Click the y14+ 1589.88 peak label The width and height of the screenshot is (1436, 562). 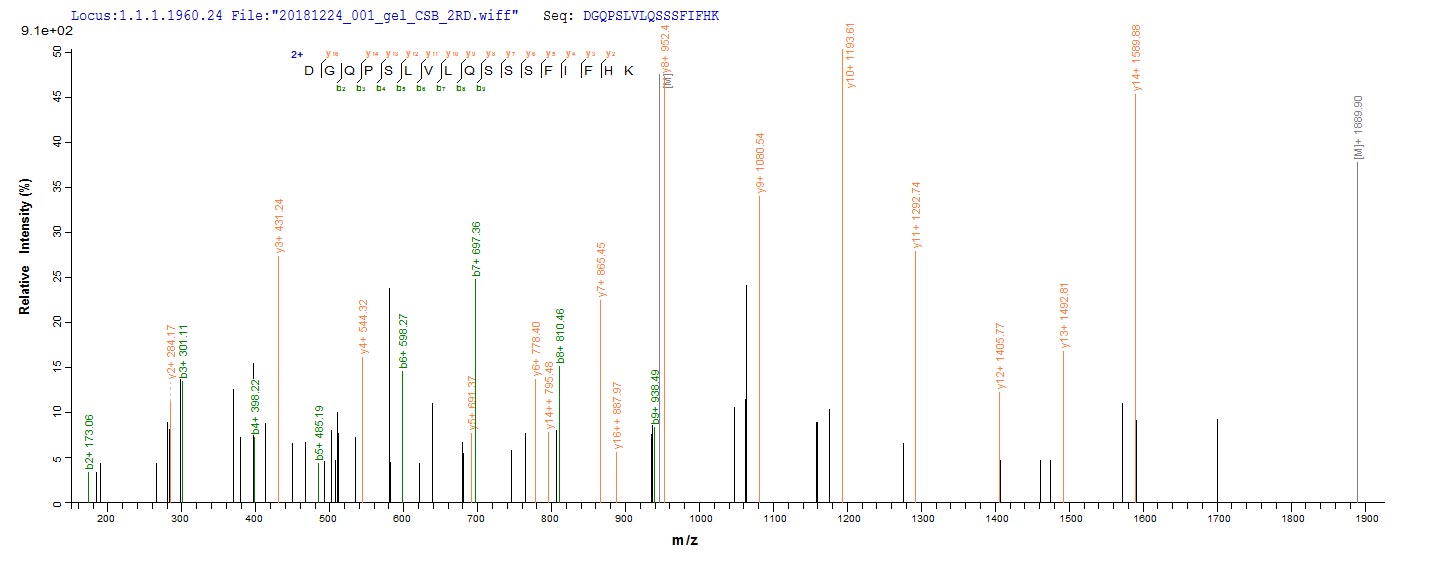(x=1137, y=59)
